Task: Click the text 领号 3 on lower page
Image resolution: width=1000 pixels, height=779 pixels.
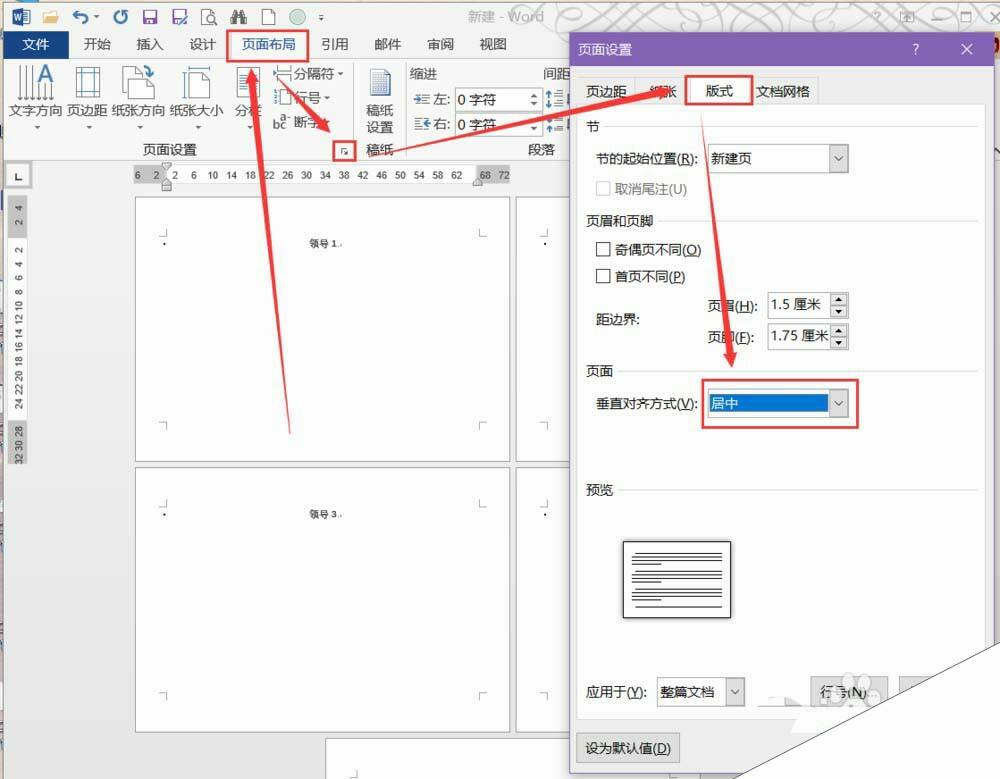Action: [325, 514]
